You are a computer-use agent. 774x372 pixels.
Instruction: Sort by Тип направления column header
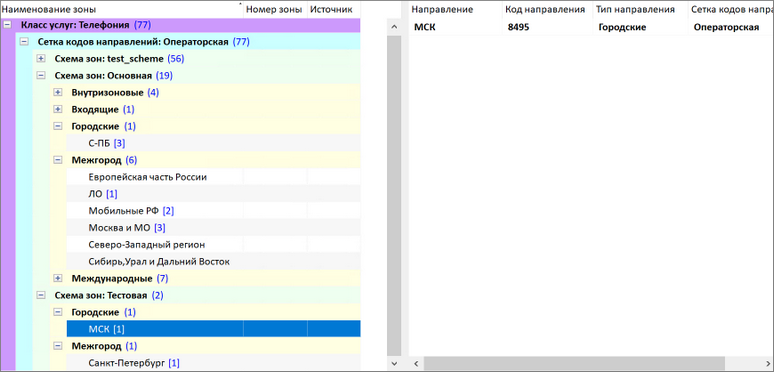click(639, 9)
